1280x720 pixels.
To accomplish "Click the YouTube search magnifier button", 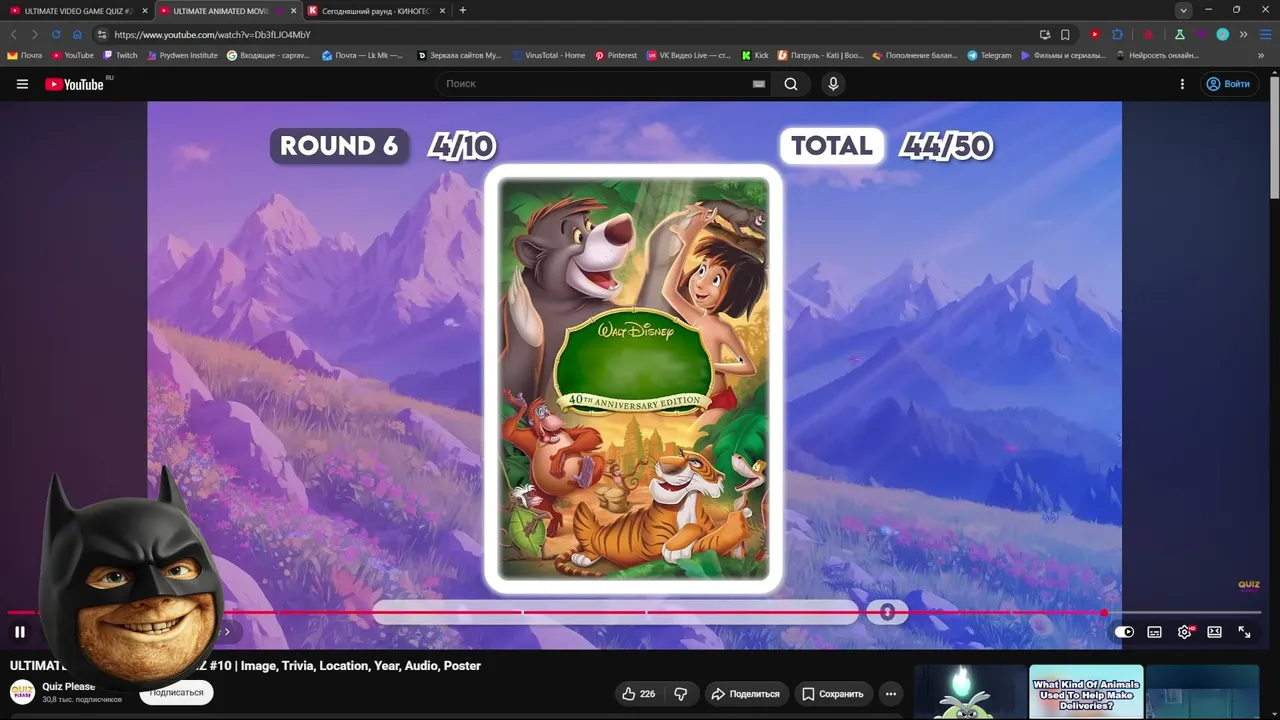I will coord(791,84).
